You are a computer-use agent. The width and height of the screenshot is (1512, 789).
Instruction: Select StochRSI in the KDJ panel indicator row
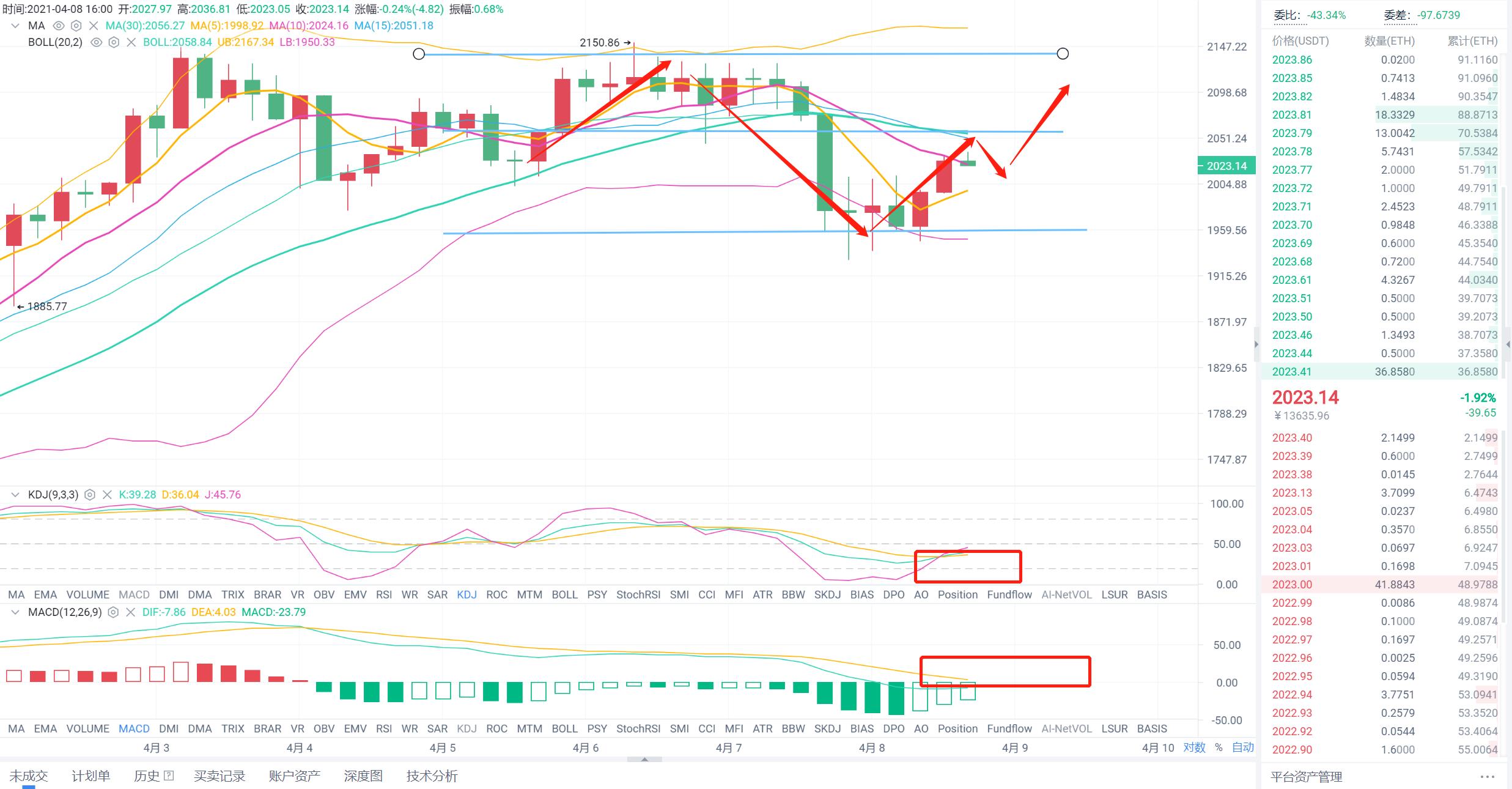tap(638, 595)
